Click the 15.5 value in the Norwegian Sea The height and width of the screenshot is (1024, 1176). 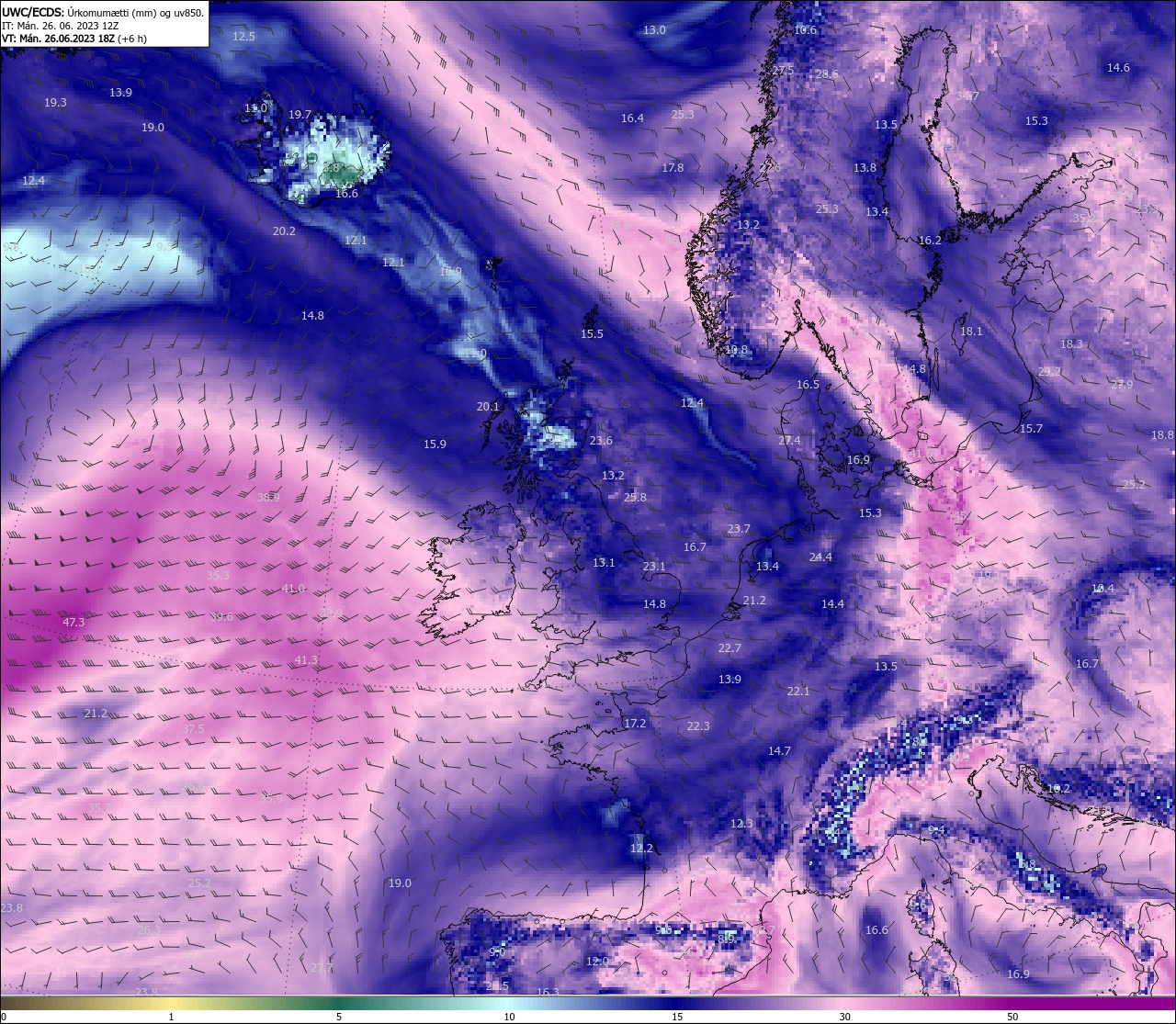tap(592, 334)
